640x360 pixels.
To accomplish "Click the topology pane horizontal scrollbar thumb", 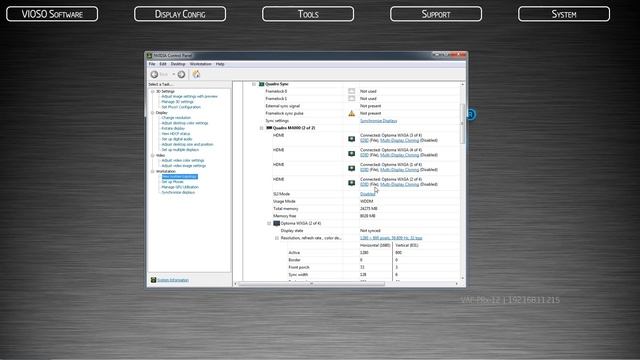I will [312, 284].
